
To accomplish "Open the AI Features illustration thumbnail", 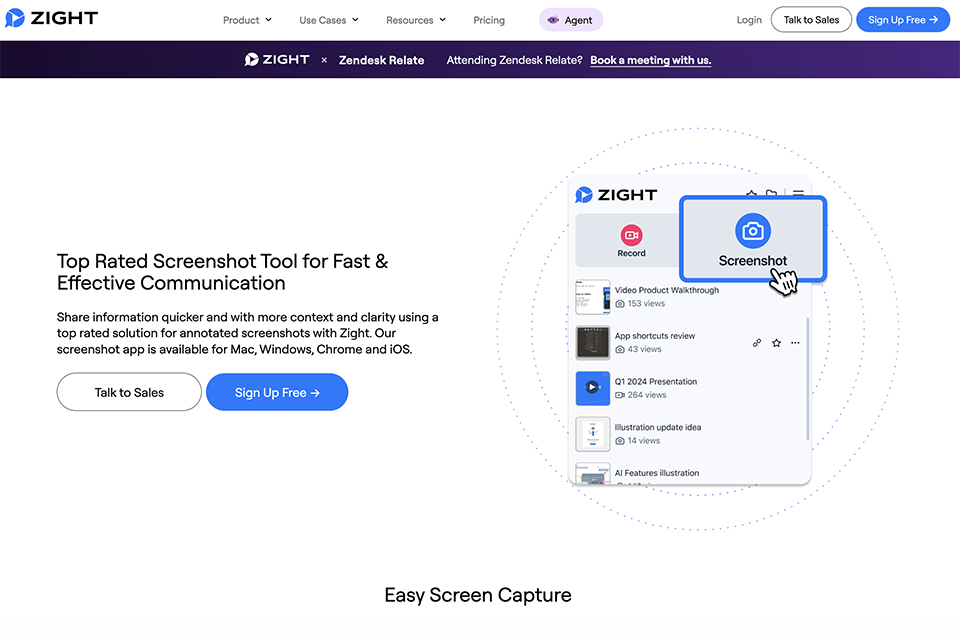I will 593,473.
